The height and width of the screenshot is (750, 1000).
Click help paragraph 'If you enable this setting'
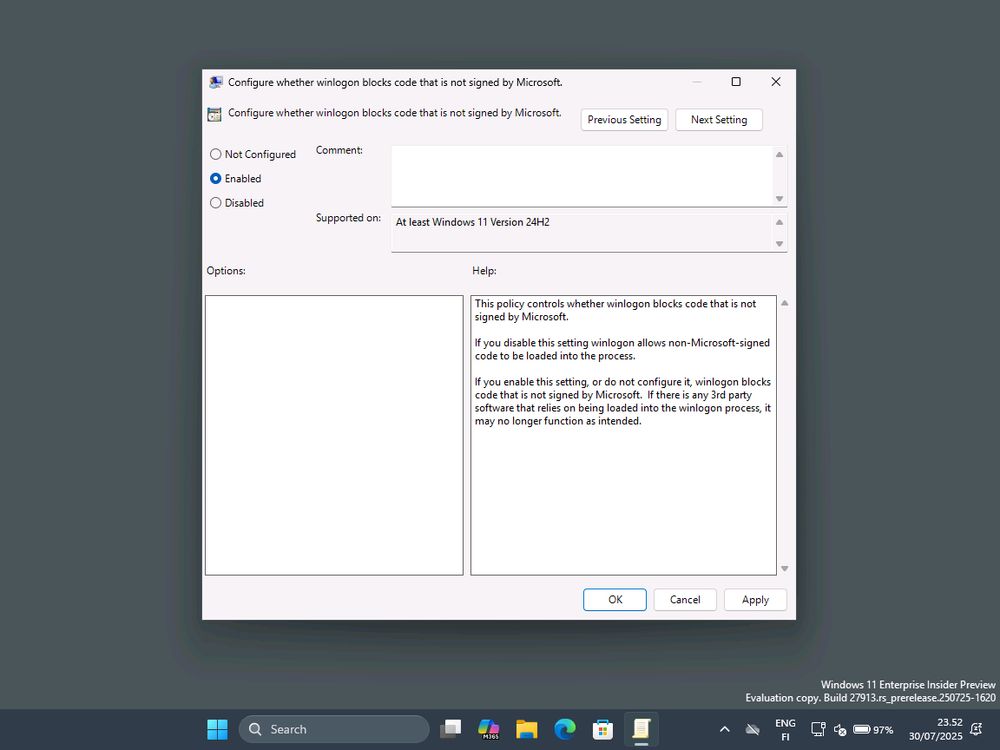coord(622,401)
